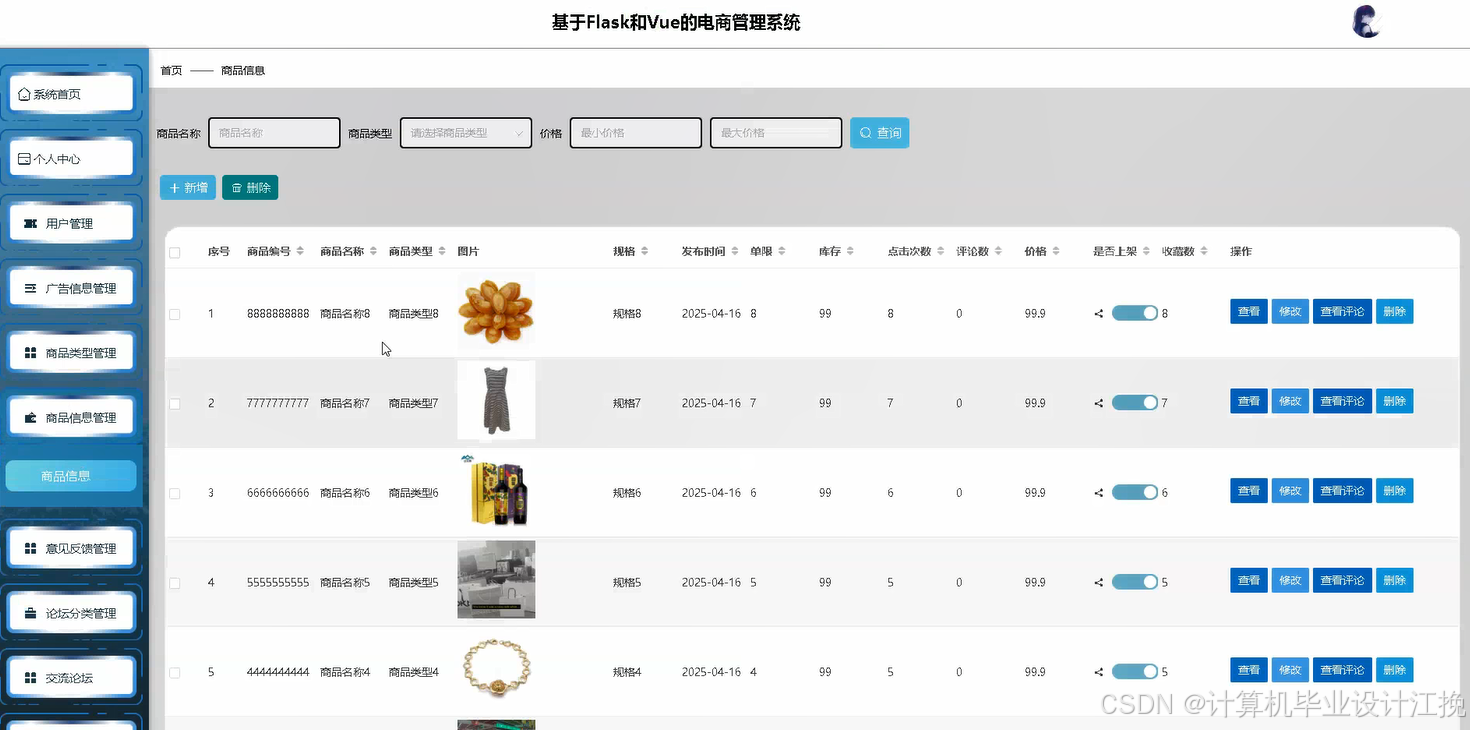Sort the list by 点击次数

[x=941, y=251]
